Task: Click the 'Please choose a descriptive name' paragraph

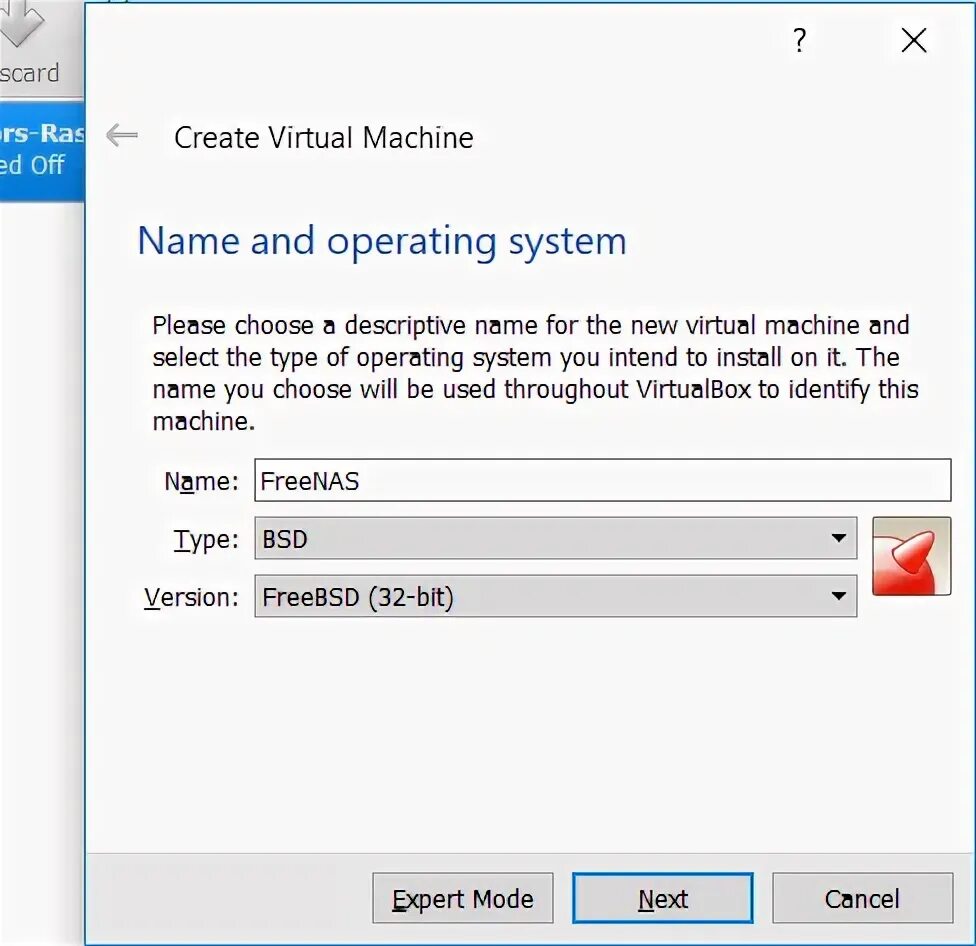Action: coord(535,373)
